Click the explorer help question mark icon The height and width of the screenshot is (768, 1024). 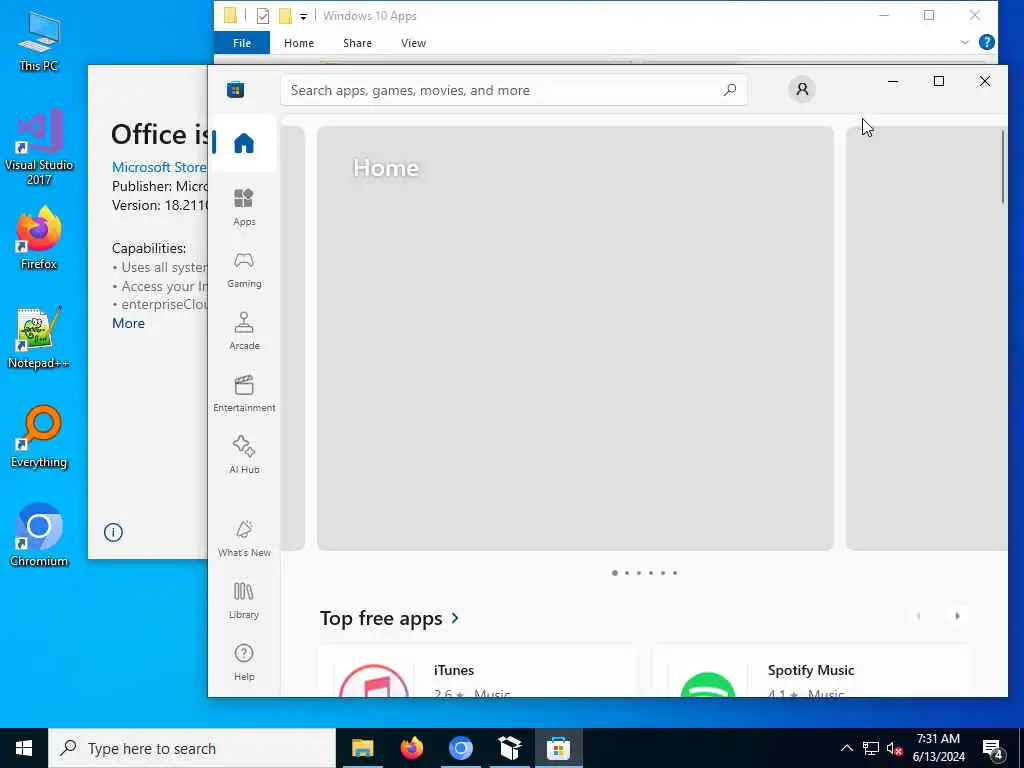tap(987, 42)
